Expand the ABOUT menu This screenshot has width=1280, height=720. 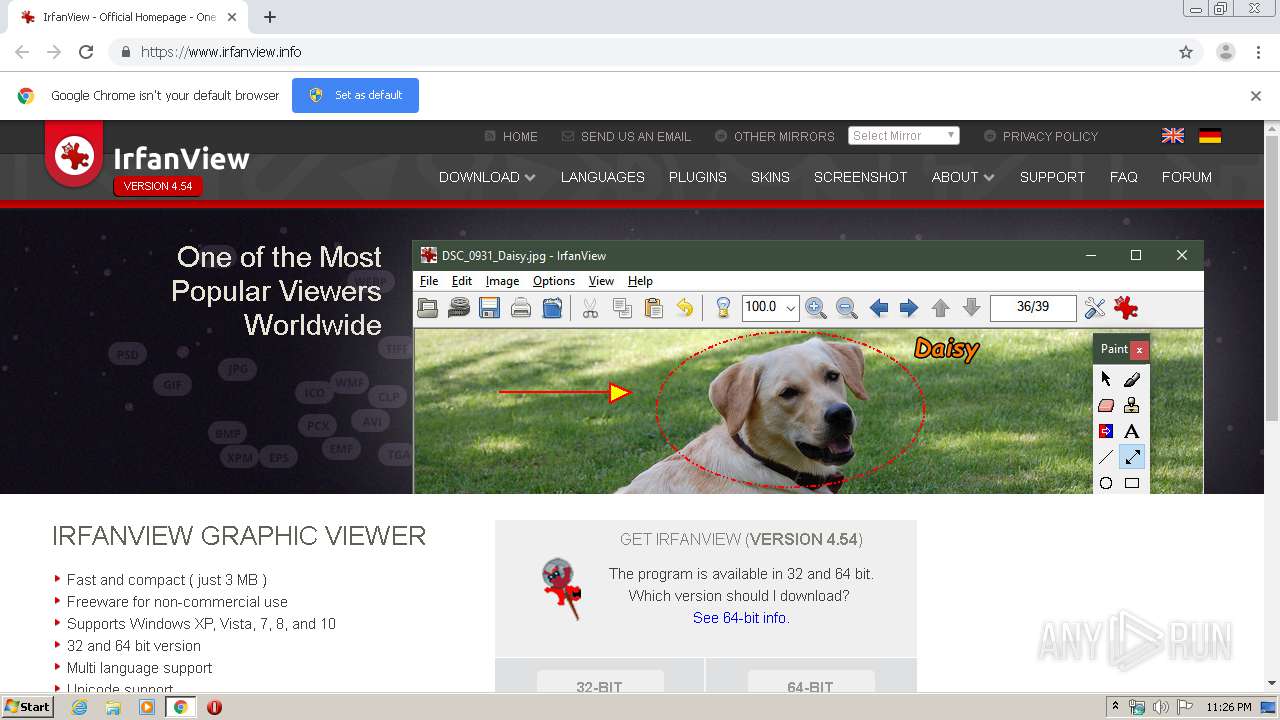tap(963, 177)
